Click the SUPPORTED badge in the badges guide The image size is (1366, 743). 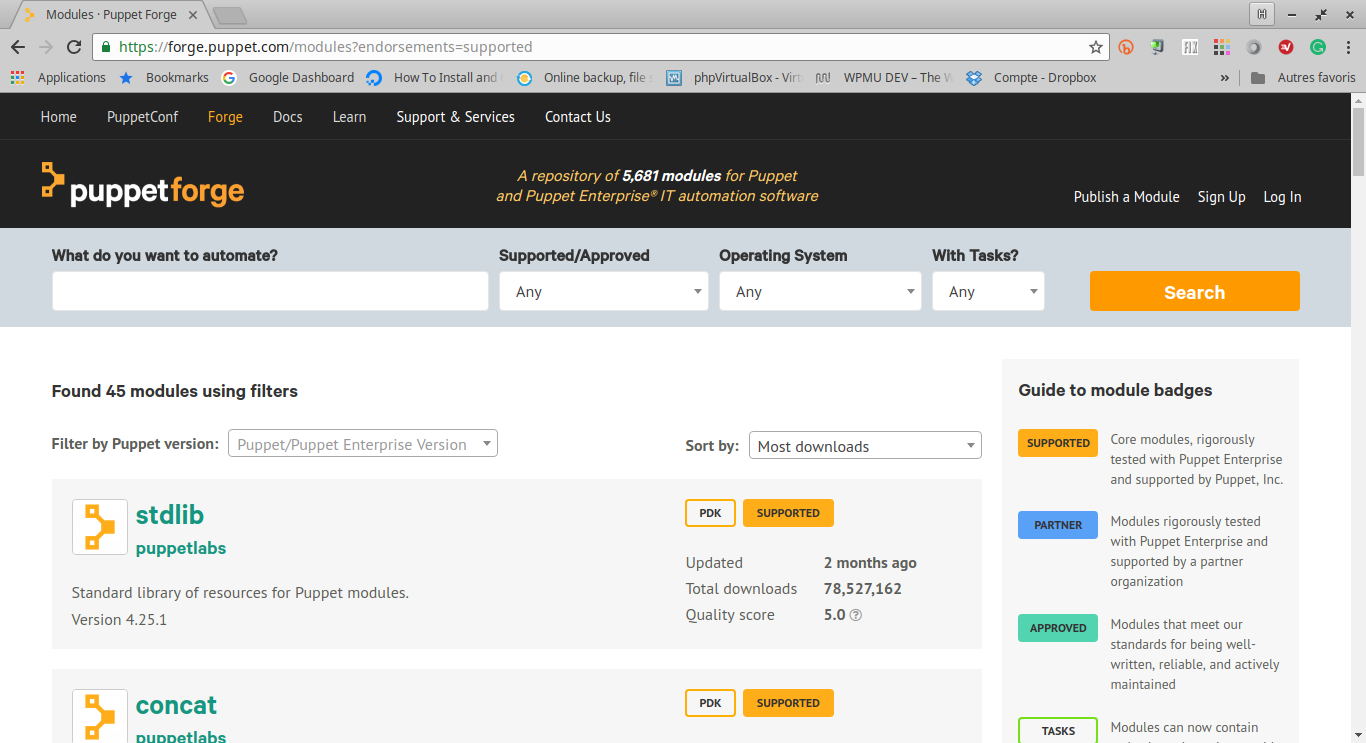[1058, 443]
